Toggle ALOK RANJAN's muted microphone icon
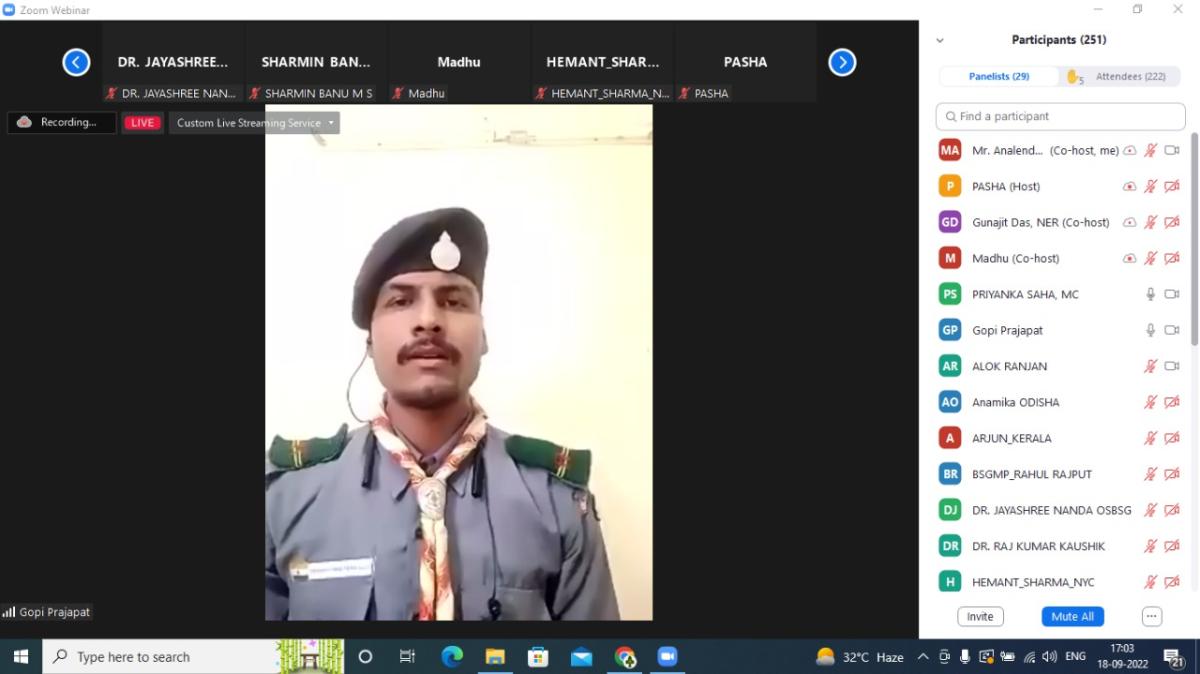Image resolution: width=1200 pixels, height=674 pixels. click(x=1151, y=366)
